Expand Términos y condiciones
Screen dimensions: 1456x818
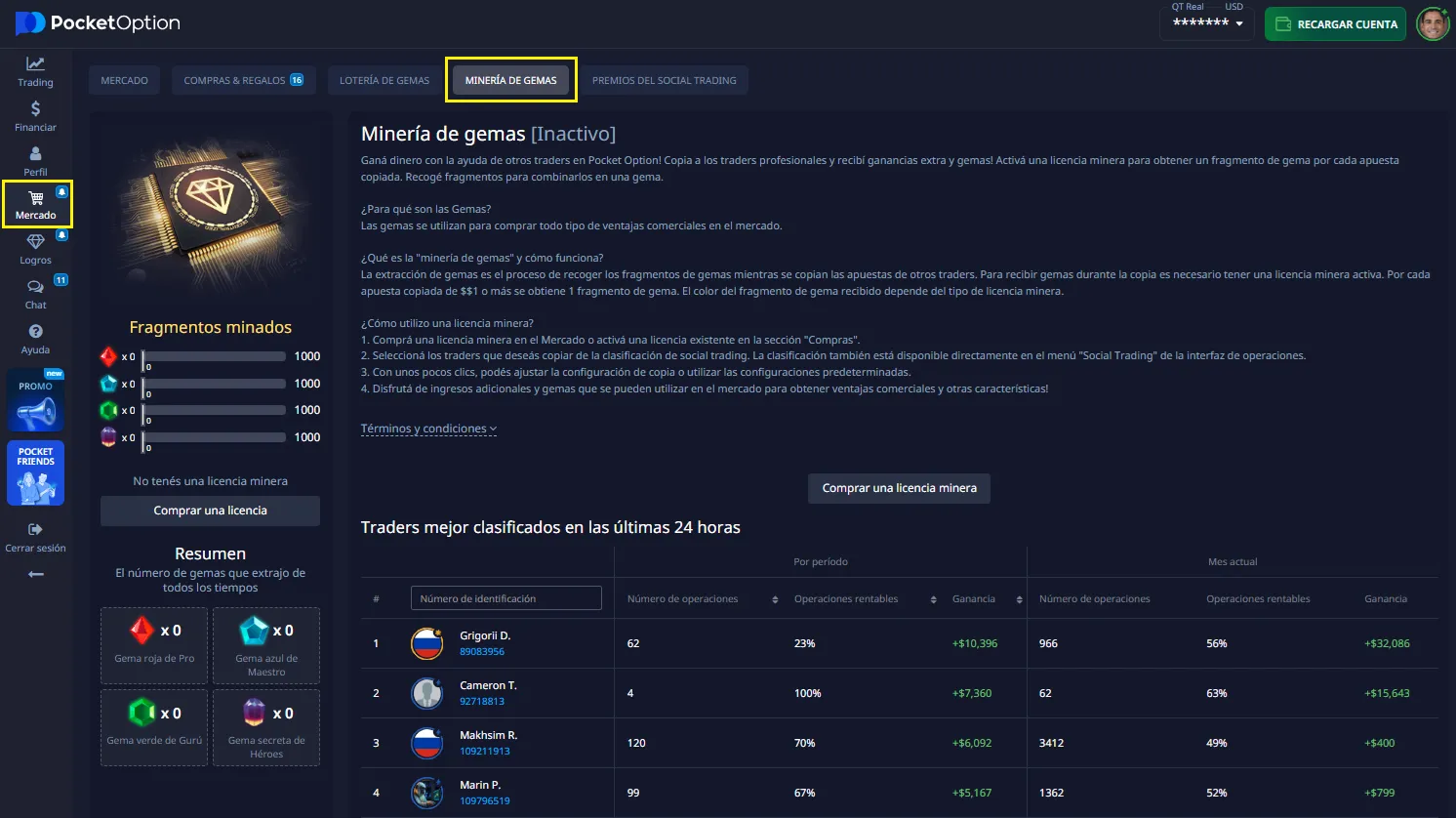(x=428, y=429)
